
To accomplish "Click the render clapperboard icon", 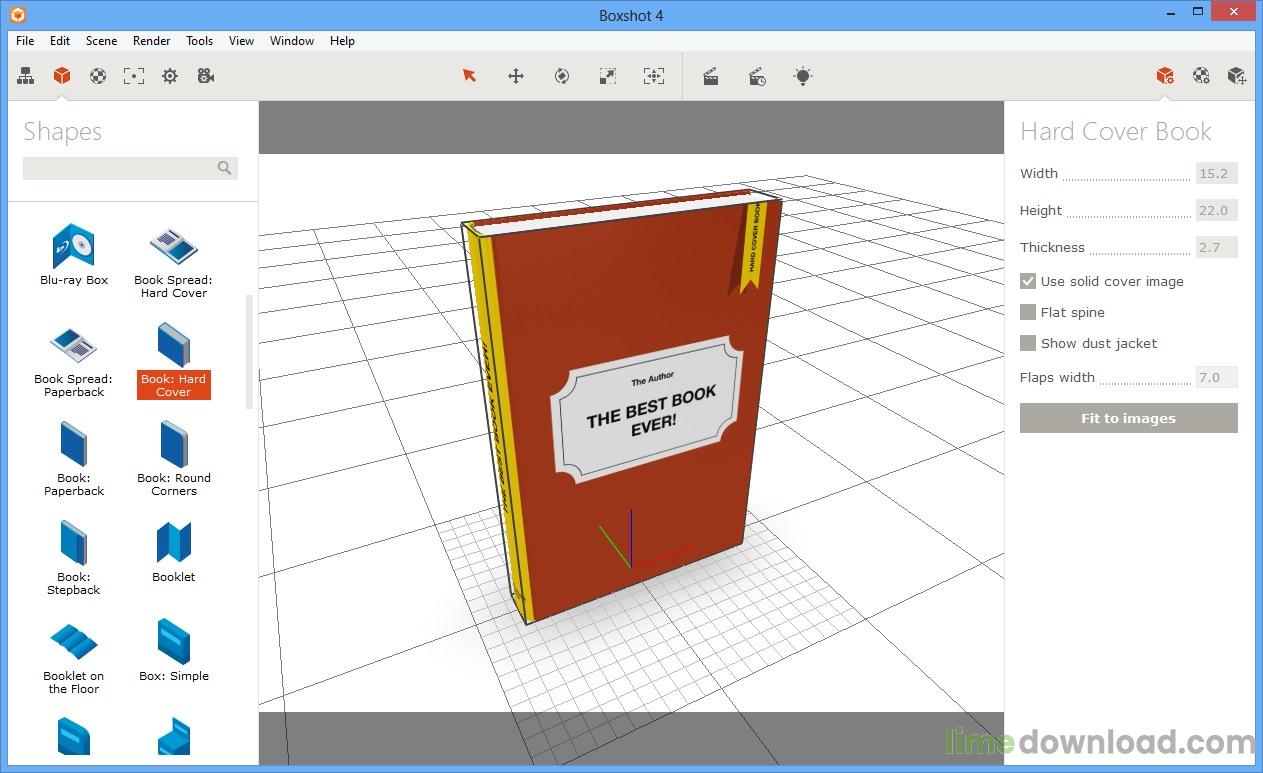I will (x=711, y=76).
